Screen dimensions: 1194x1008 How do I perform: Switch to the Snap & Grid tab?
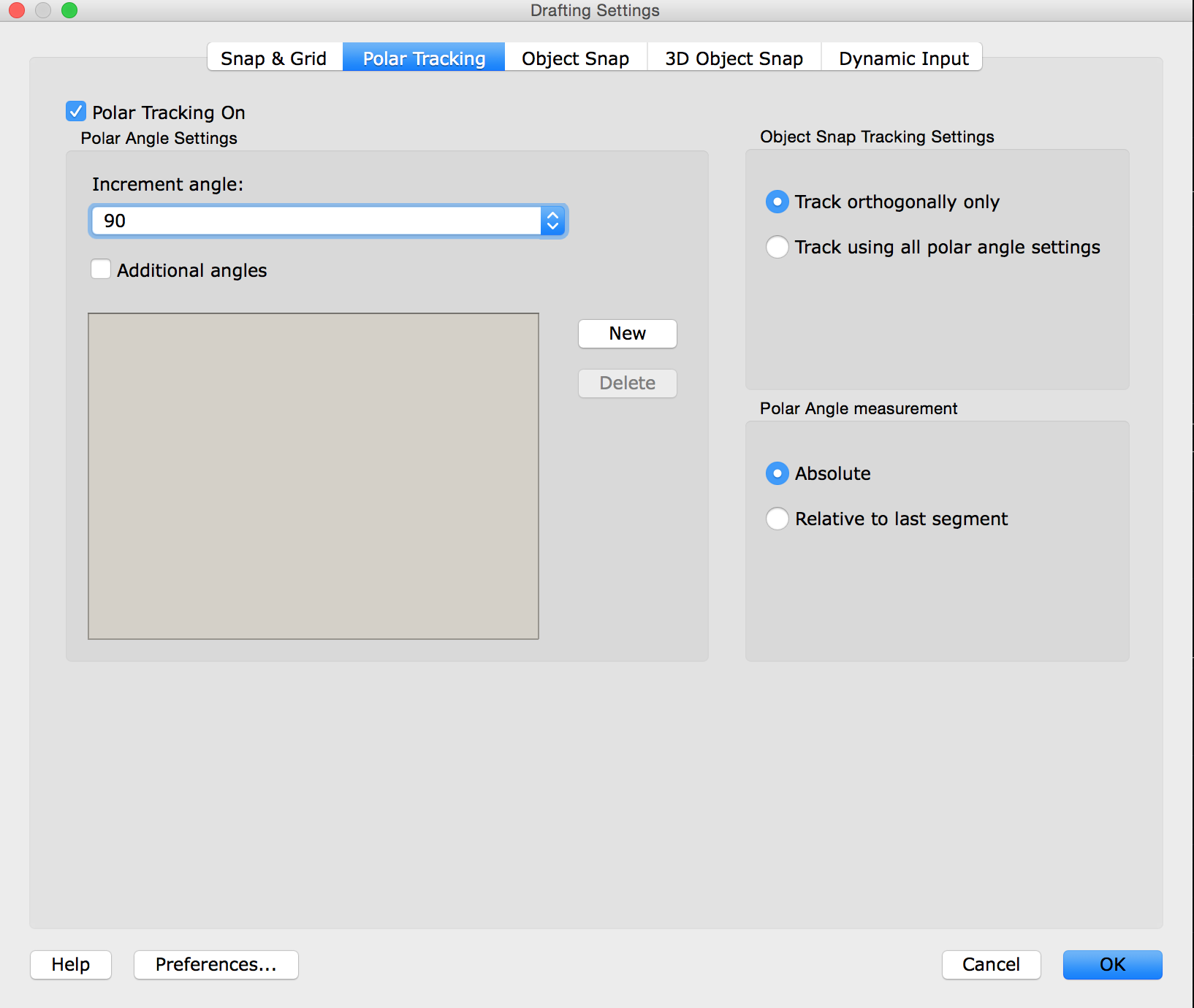coord(273,58)
